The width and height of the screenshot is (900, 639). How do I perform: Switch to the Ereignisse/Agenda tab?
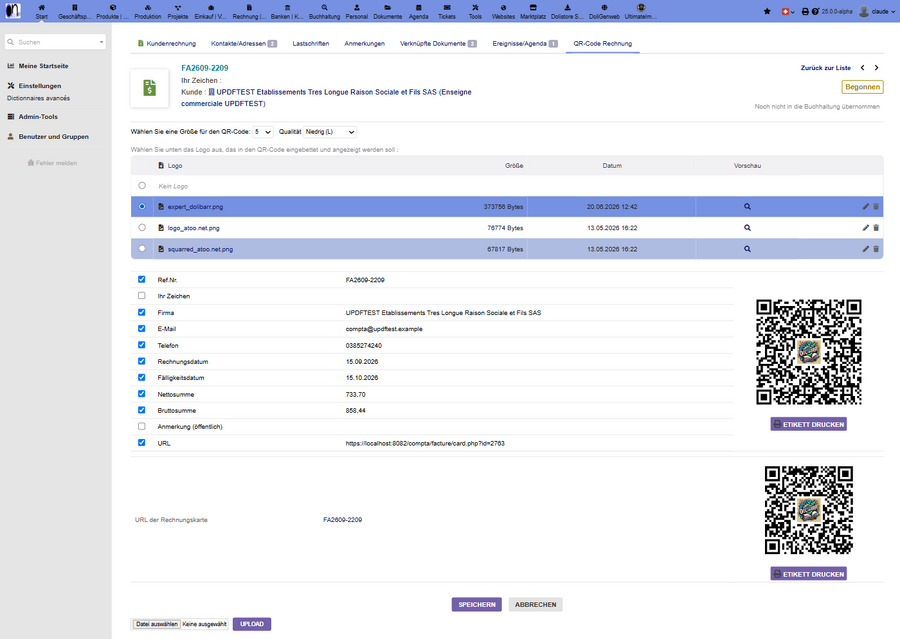tap(525, 44)
